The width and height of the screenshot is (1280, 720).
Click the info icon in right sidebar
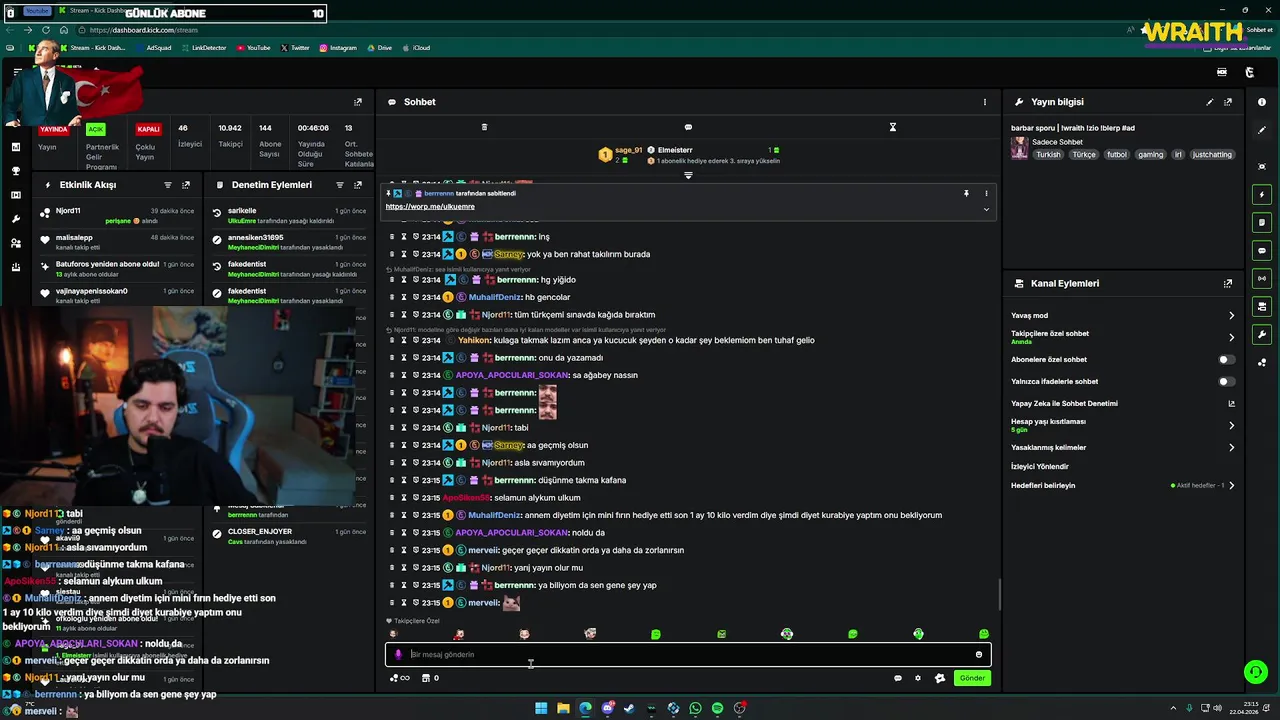point(1262,102)
